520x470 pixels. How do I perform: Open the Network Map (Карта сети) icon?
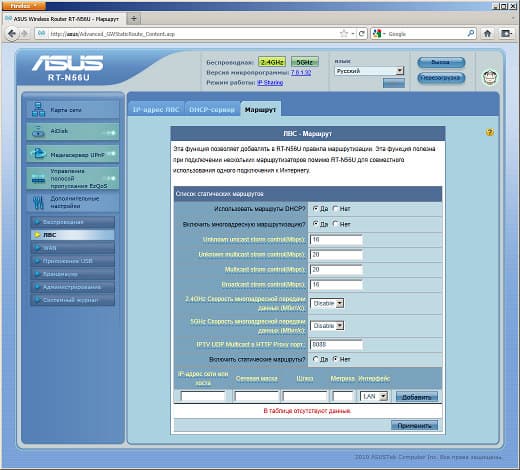click(x=39, y=109)
